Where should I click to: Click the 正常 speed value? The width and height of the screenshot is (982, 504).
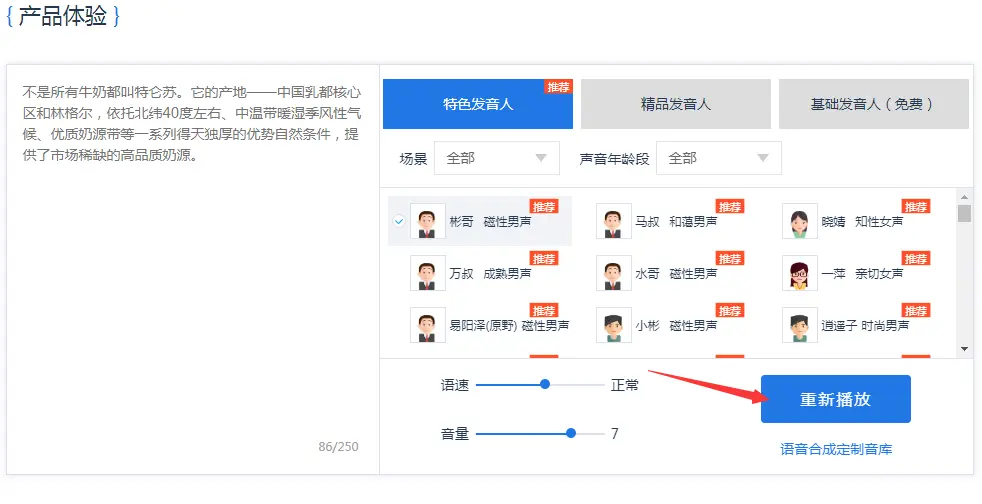[x=624, y=384]
